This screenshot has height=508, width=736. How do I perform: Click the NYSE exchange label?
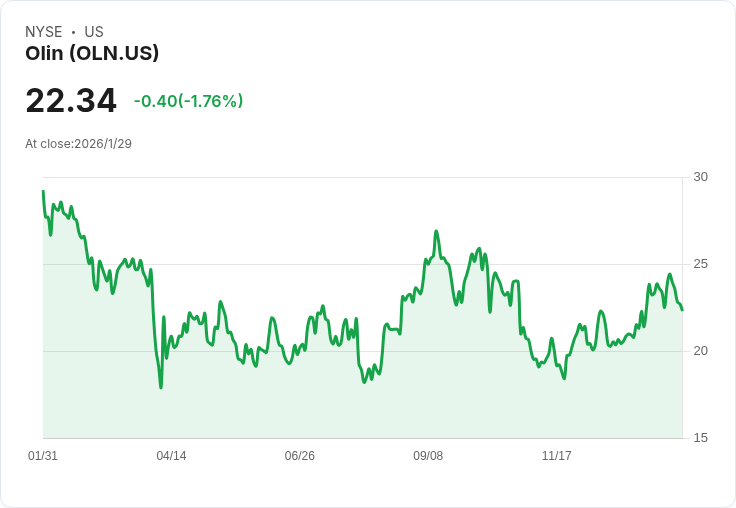44,32
